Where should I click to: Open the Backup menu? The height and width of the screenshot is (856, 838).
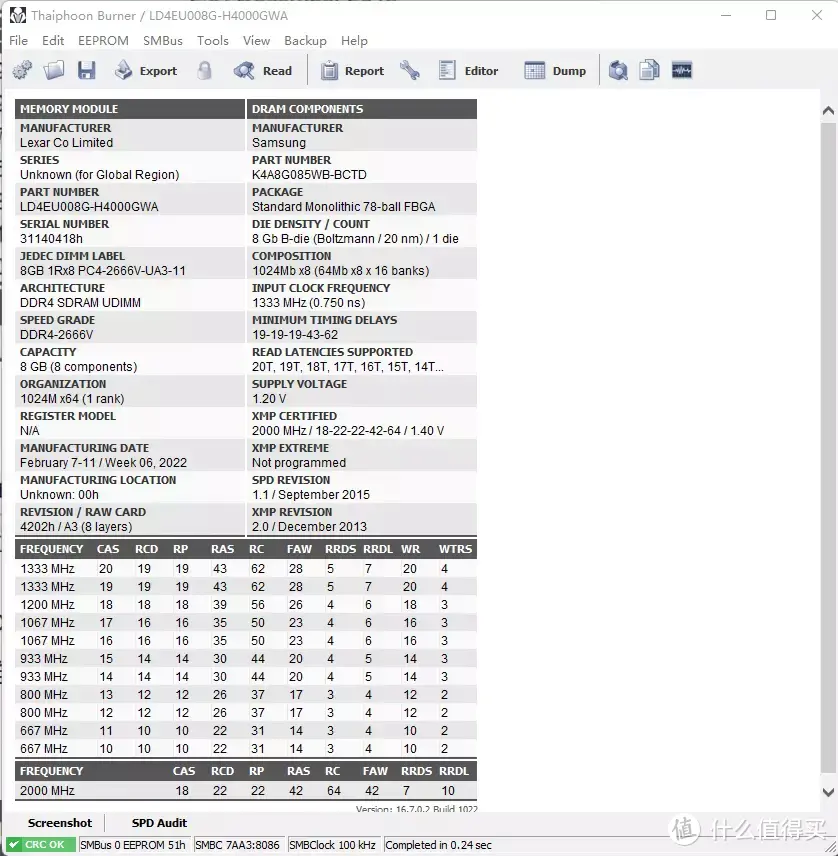click(x=305, y=41)
